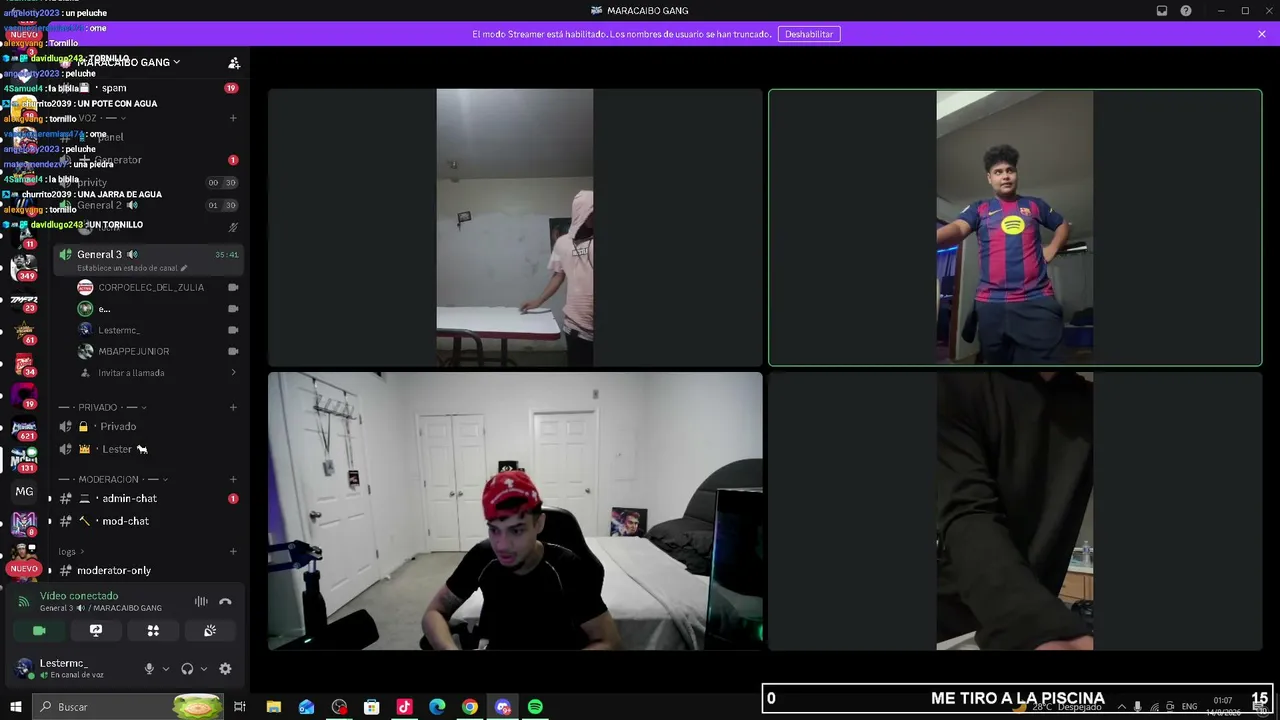Screen dimensions: 1280x720
Task: Deafen audio with the headphones icon
Action: (187, 669)
